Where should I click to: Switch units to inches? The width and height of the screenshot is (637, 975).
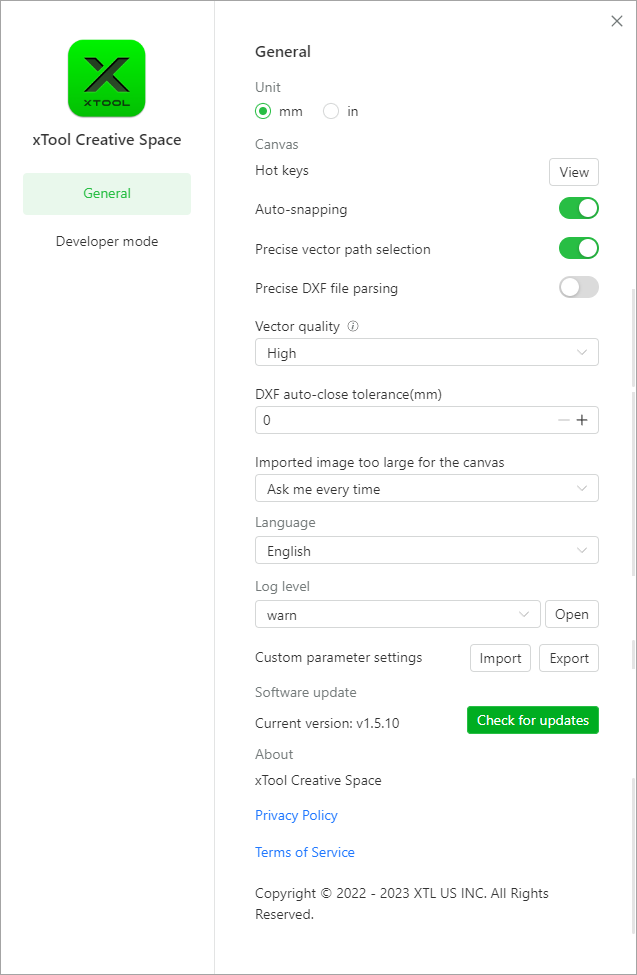[330, 111]
